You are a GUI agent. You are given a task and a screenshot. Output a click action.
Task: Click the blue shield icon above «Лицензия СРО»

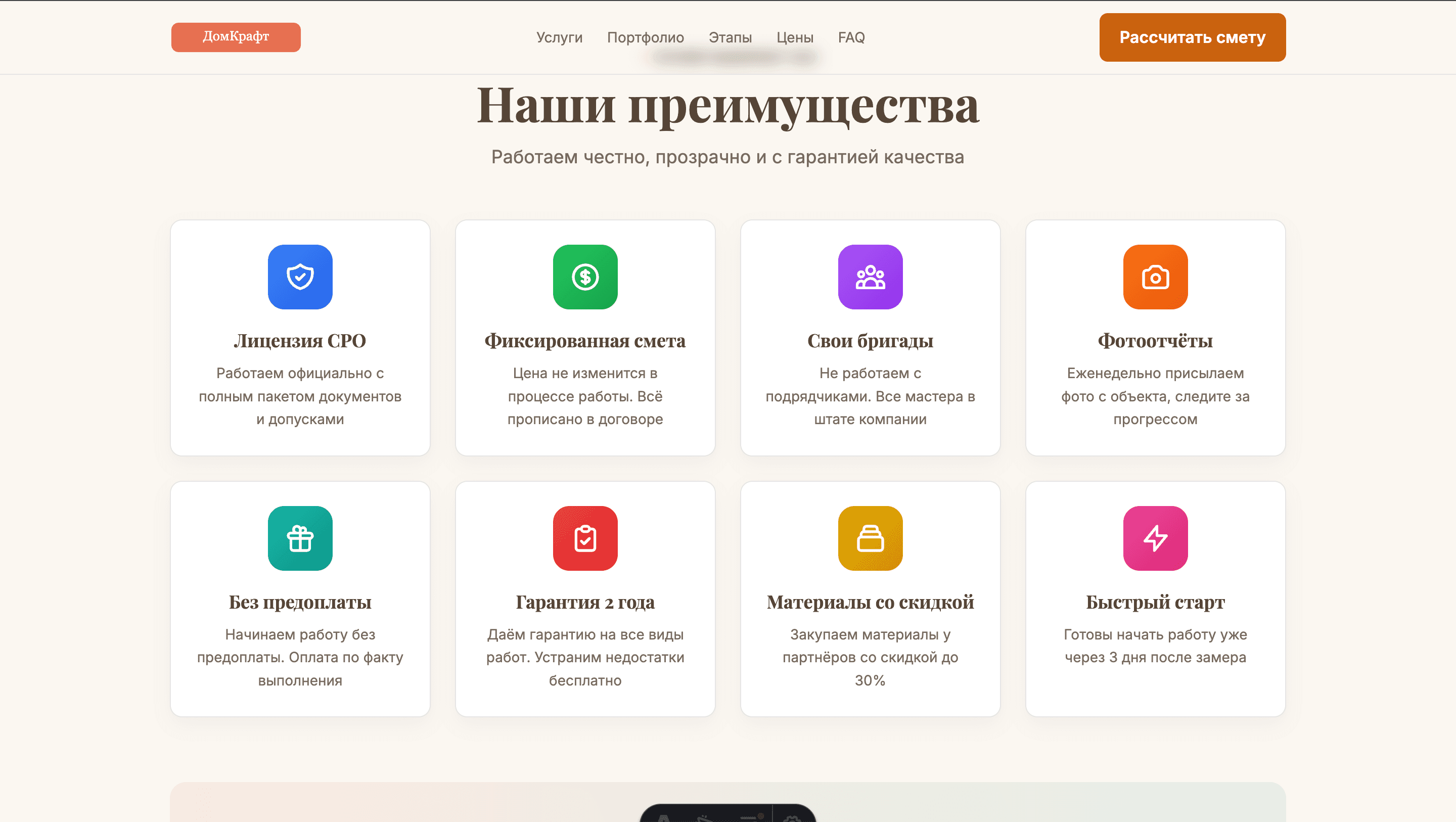point(300,277)
